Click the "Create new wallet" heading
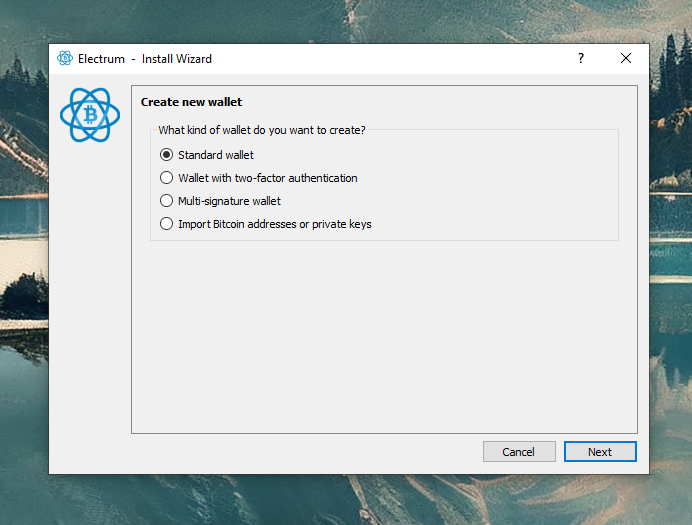Screen dimensions: 692x525 pos(191,102)
